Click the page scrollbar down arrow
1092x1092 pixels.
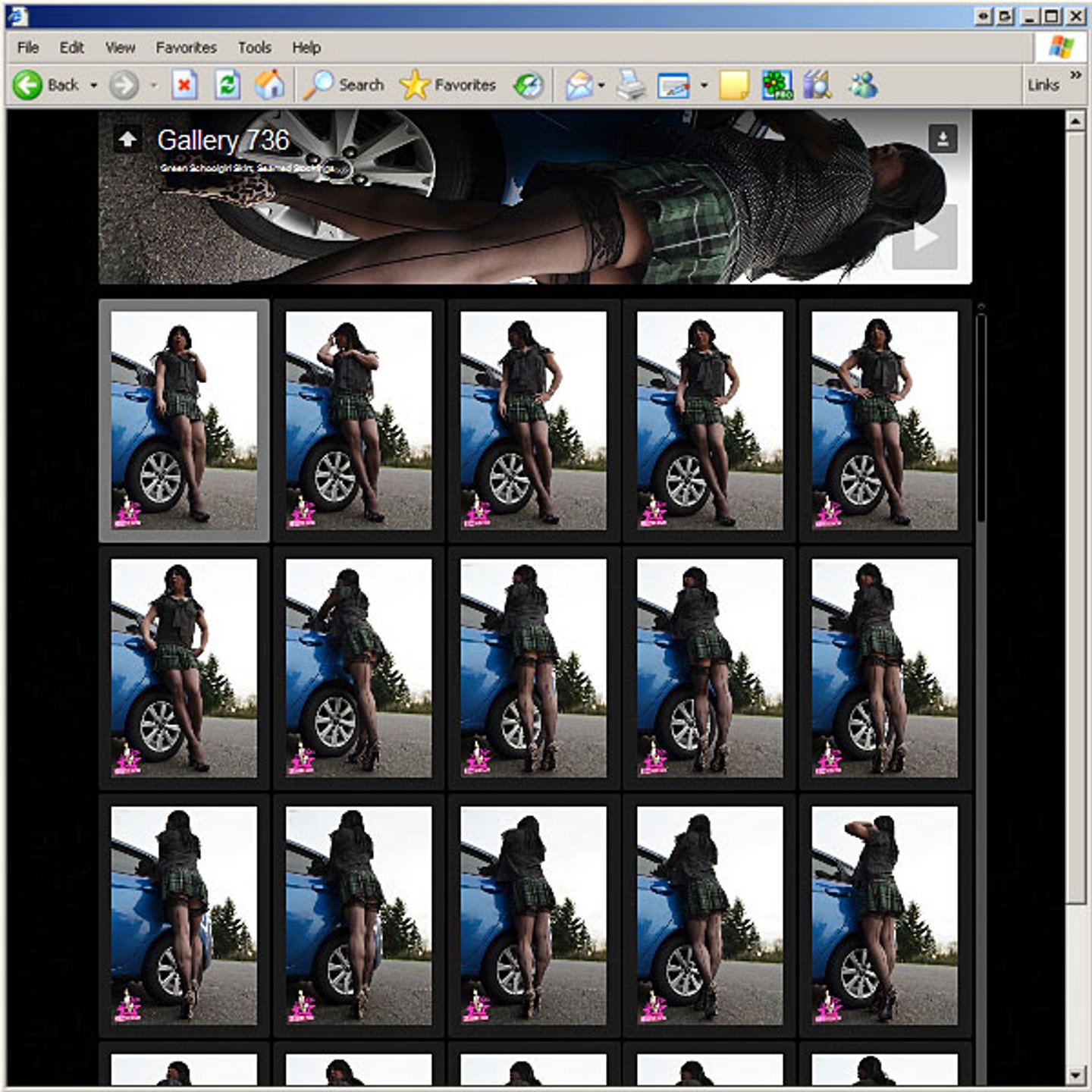(x=1075, y=1075)
